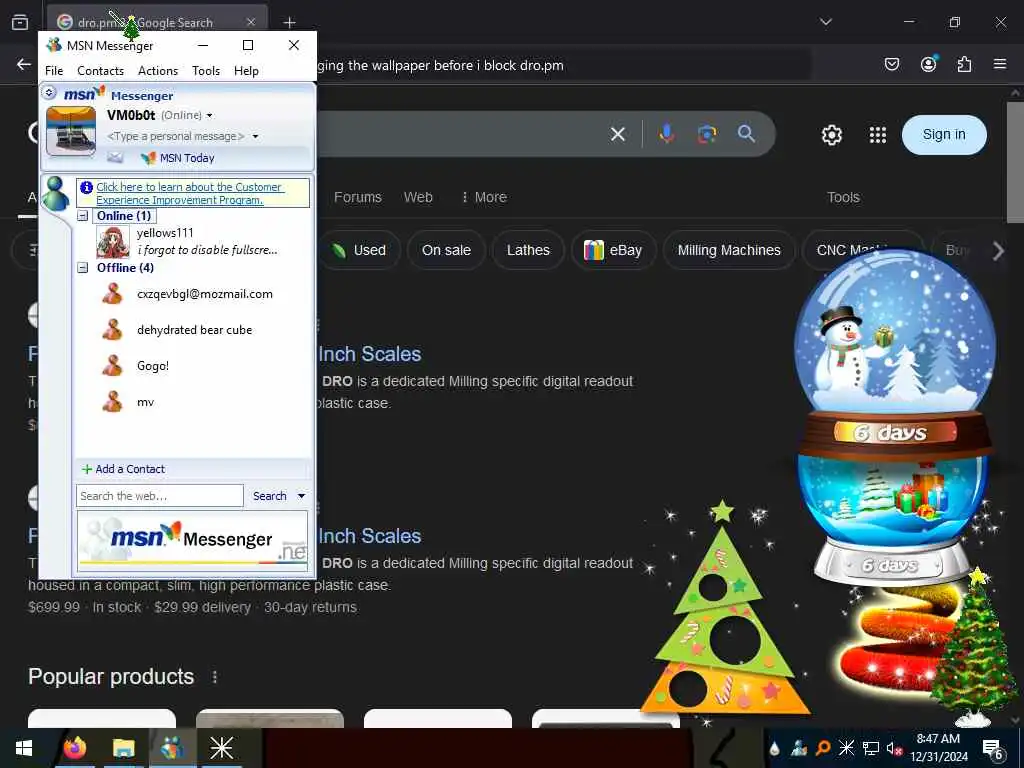Screen dimensions: 1024x768
Task: Click the Google magnifier search button
Action: (x=746, y=134)
